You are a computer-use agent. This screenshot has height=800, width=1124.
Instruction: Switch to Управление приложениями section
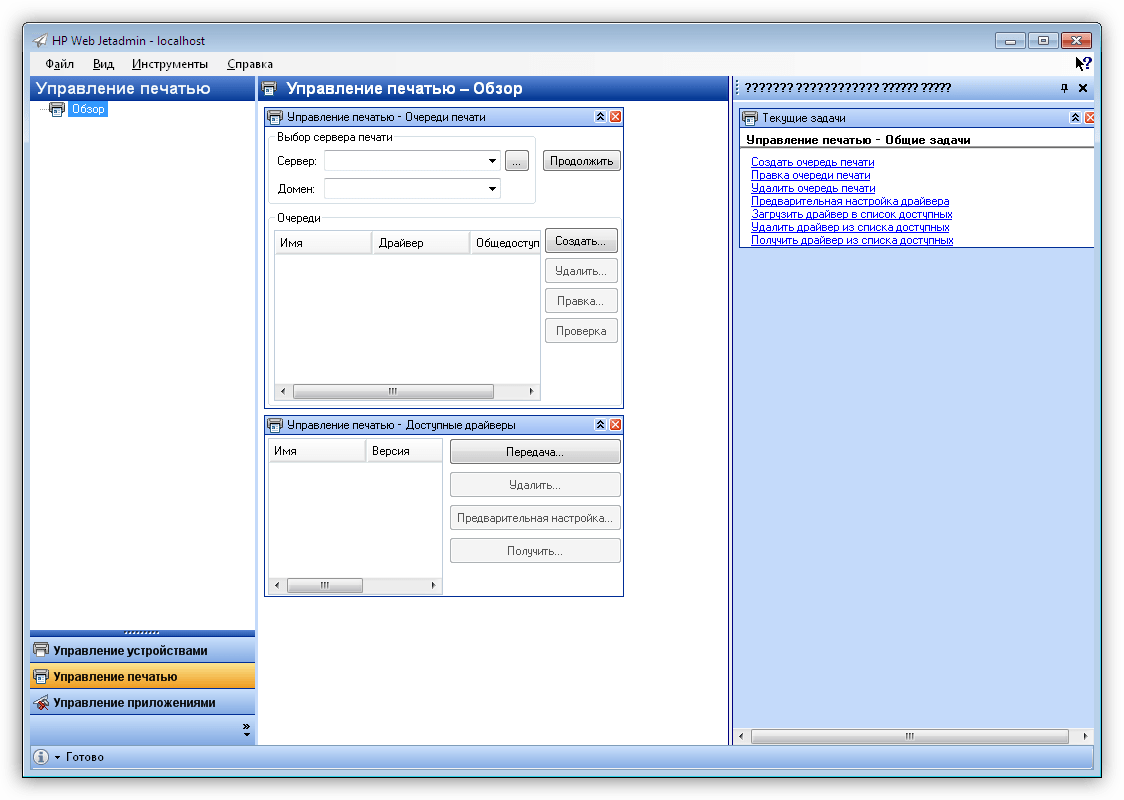tap(143, 703)
